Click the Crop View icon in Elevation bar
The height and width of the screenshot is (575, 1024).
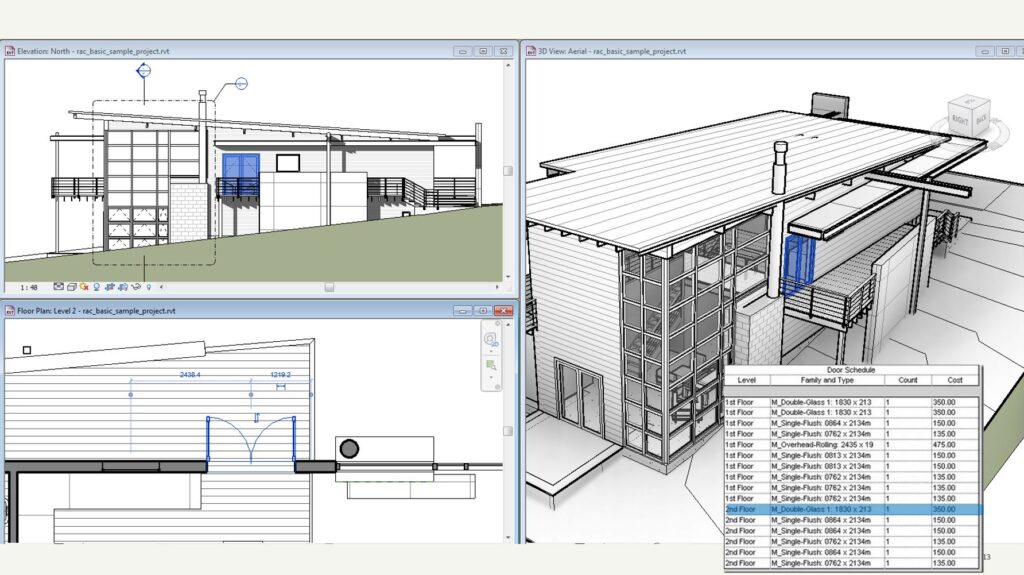point(108,287)
